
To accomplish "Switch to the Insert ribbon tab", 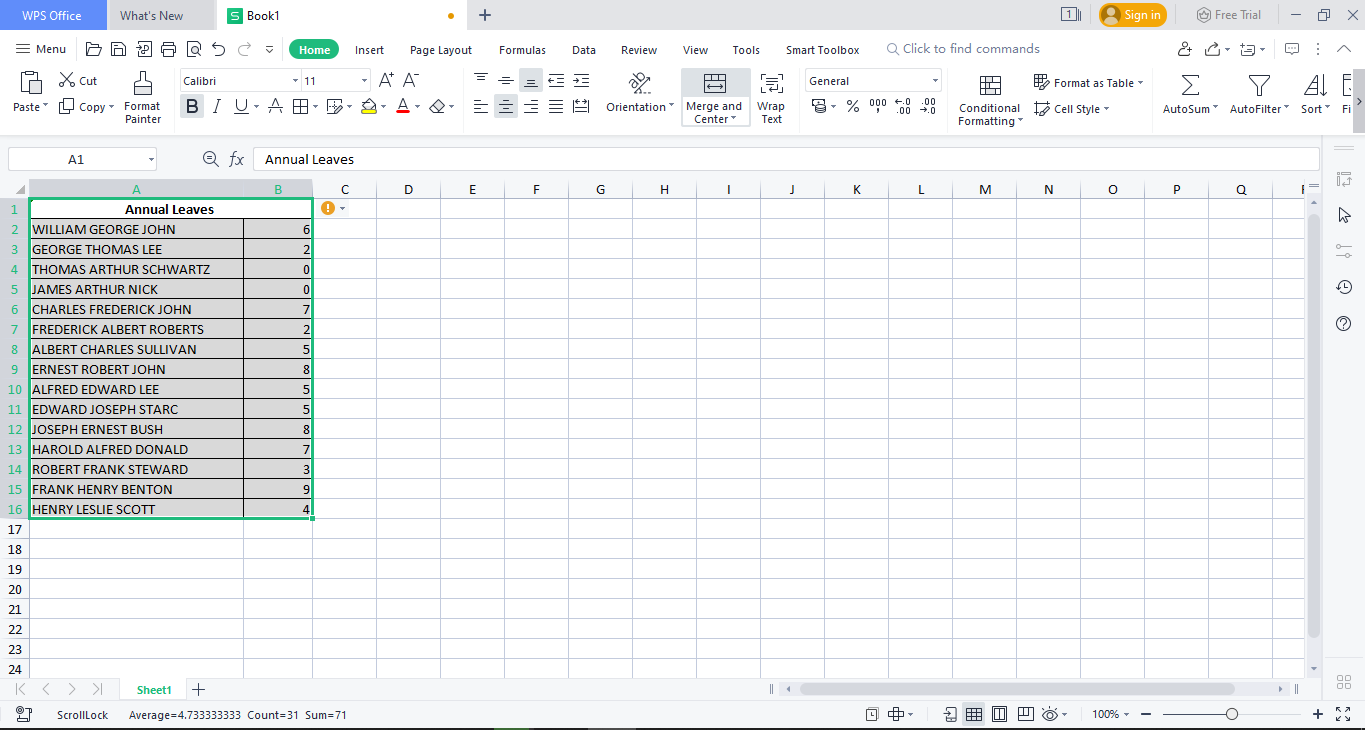I will pyautogui.click(x=369, y=49).
